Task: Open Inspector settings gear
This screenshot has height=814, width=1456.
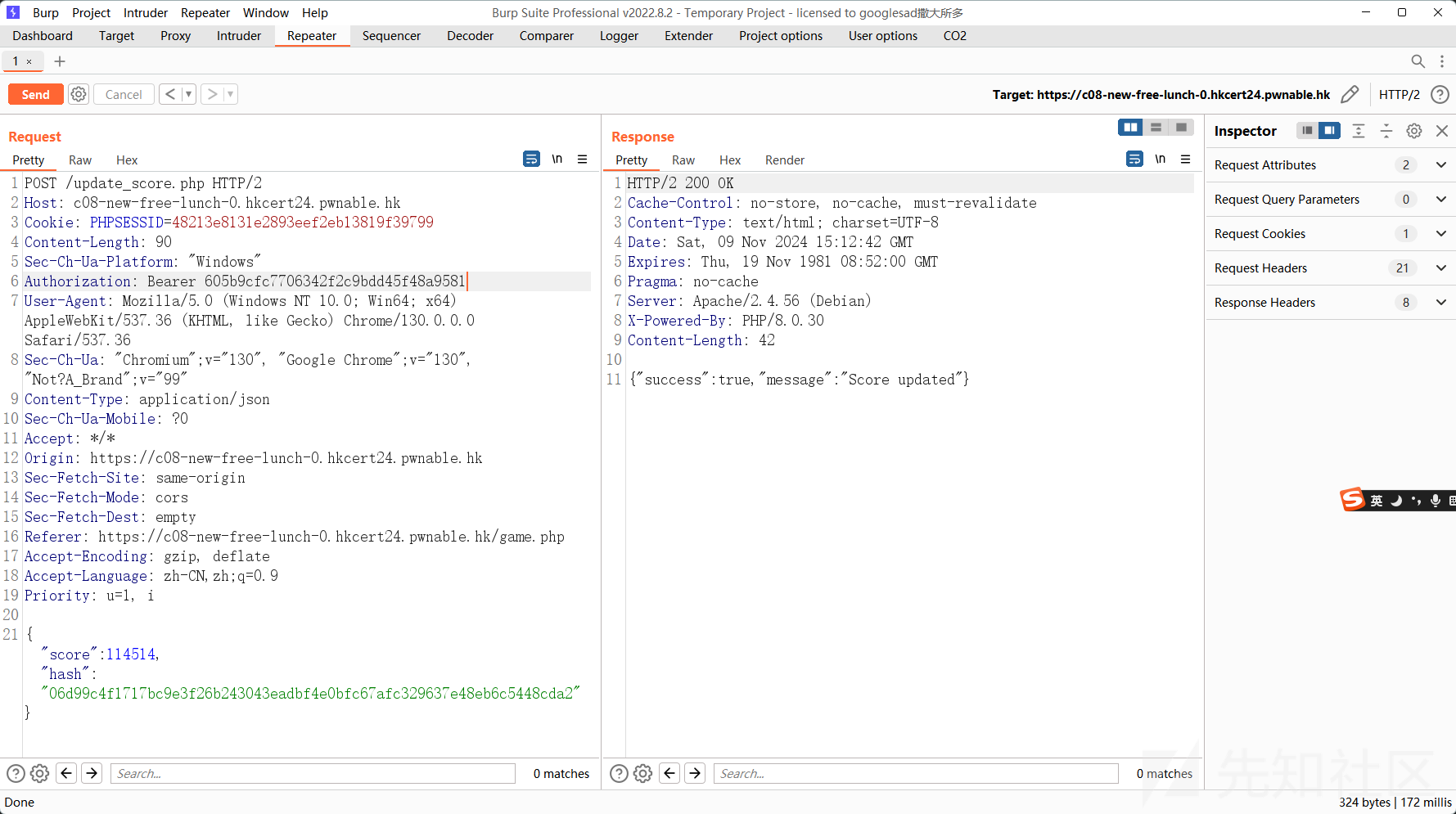Action: pyautogui.click(x=1414, y=131)
